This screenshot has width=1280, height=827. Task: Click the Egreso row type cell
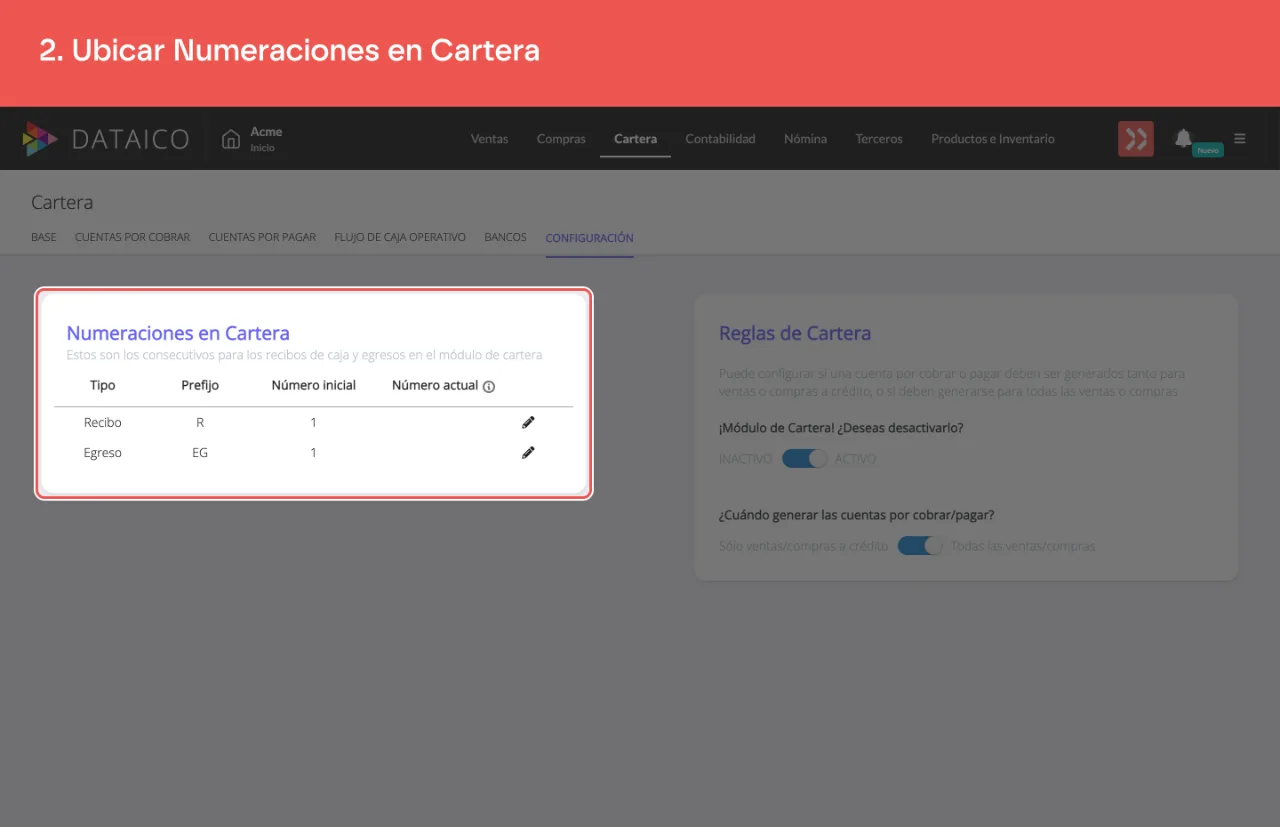(x=103, y=452)
